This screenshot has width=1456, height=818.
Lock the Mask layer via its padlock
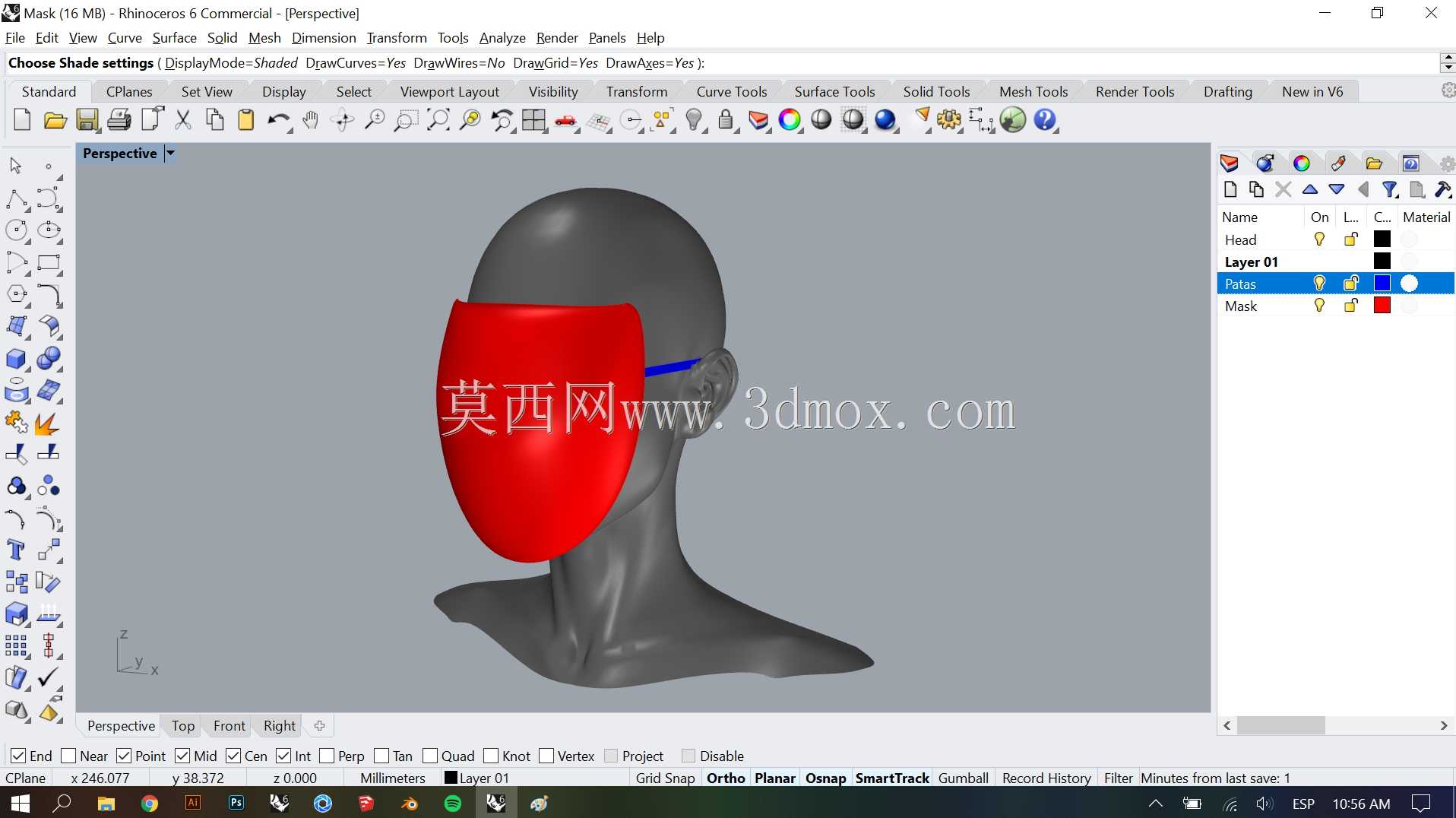click(1351, 306)
